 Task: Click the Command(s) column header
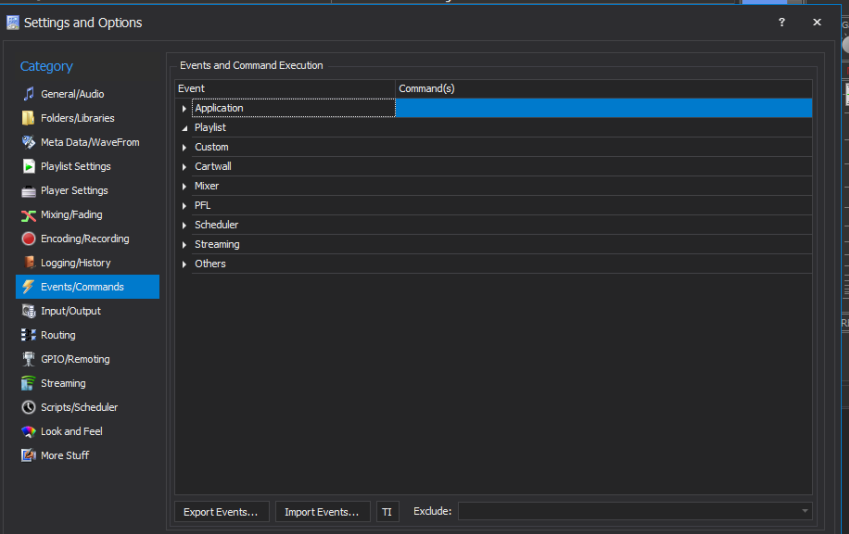coord(604,88)
